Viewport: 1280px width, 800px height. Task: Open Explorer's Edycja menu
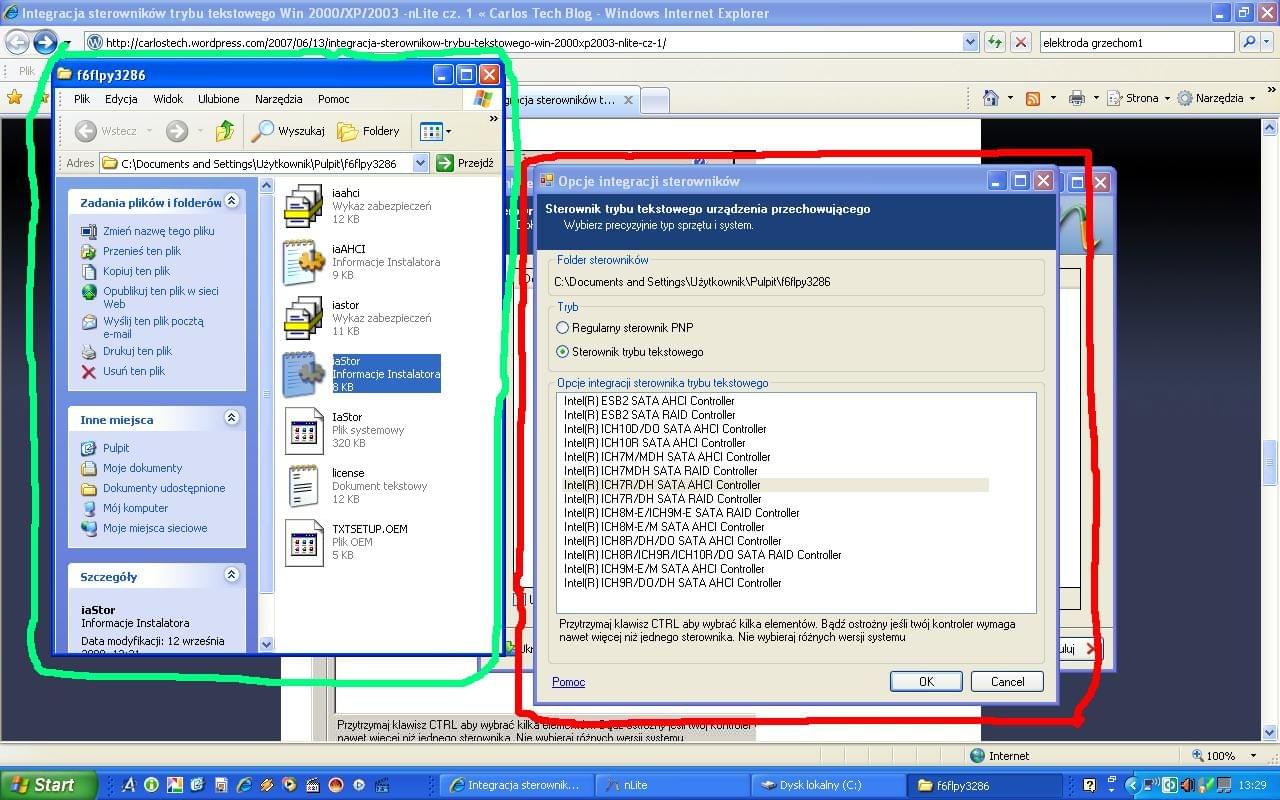coord(121,99)
